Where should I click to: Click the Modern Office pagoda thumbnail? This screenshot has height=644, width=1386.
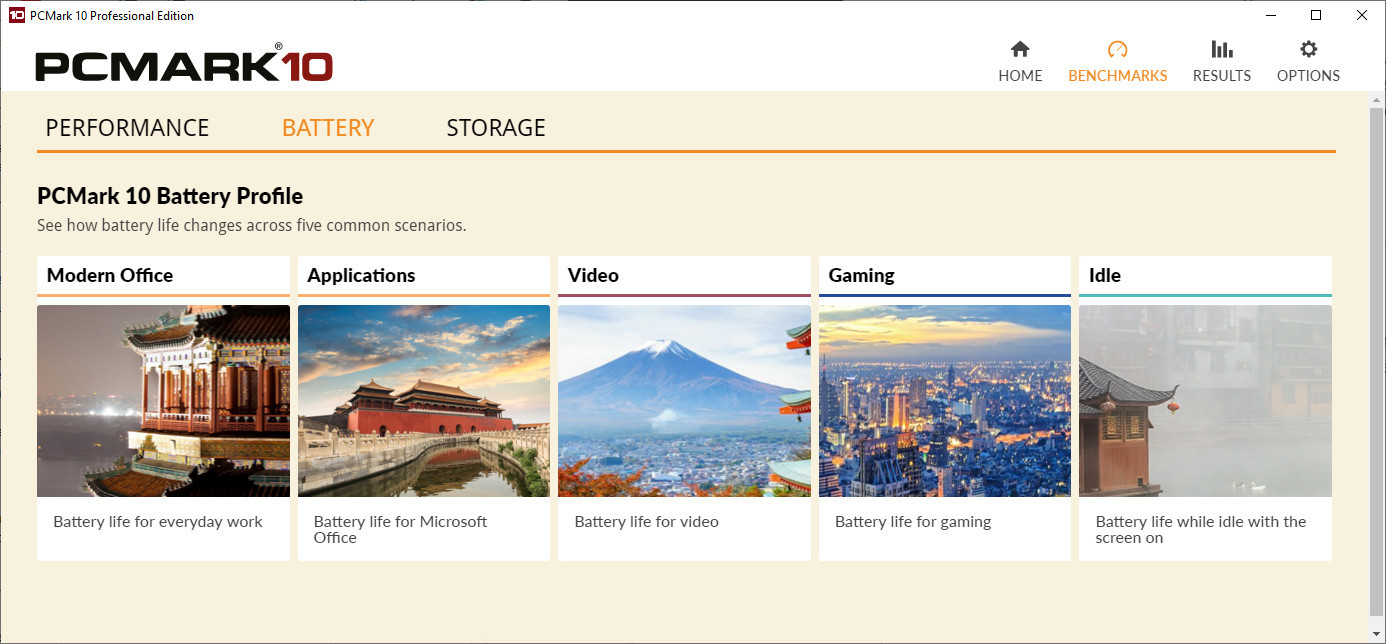[163, 401]
